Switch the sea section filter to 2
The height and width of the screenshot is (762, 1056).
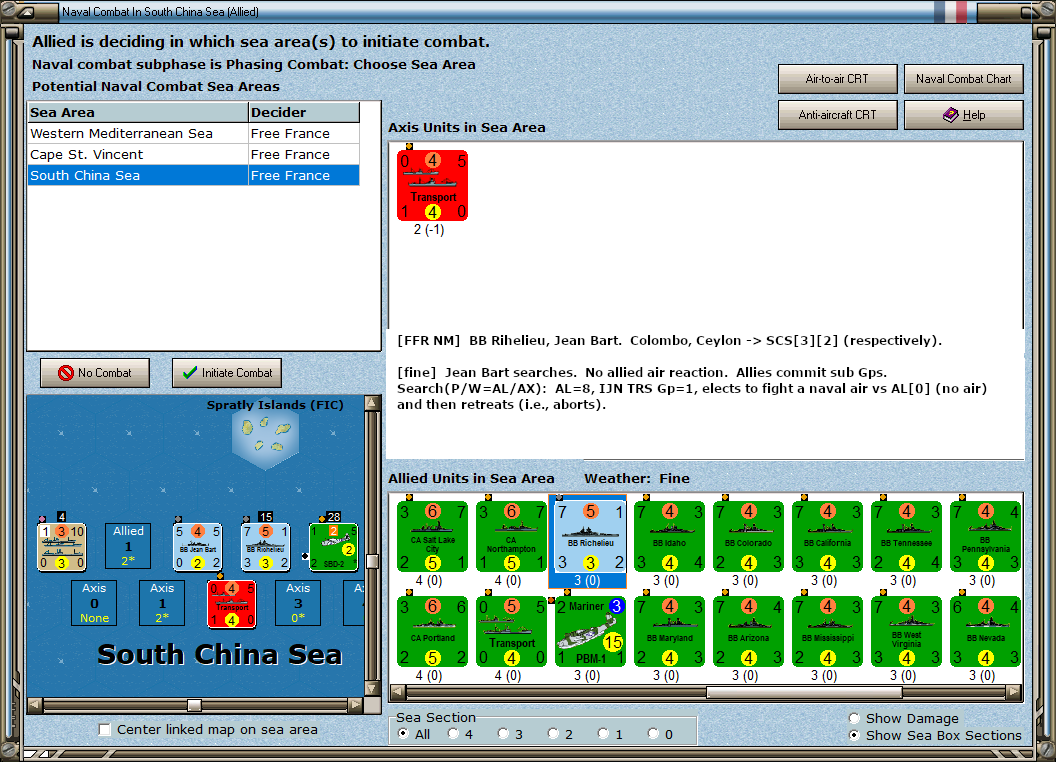[553, 734]
